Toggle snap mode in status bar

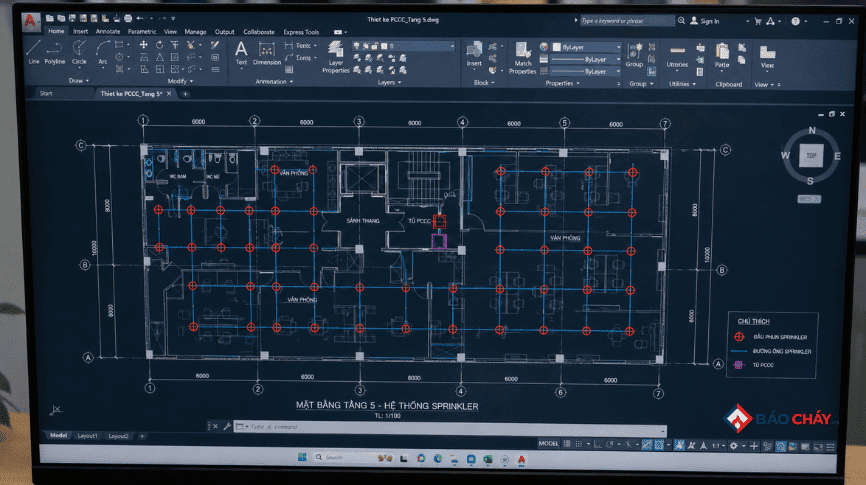[x=578, y=444]
